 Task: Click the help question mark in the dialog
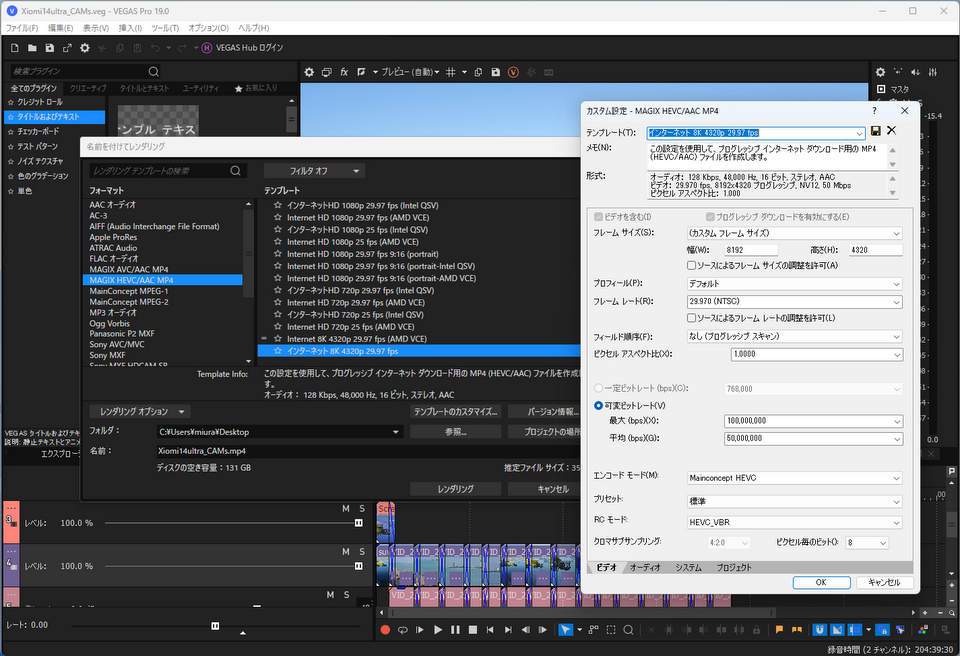click(874, 111)
